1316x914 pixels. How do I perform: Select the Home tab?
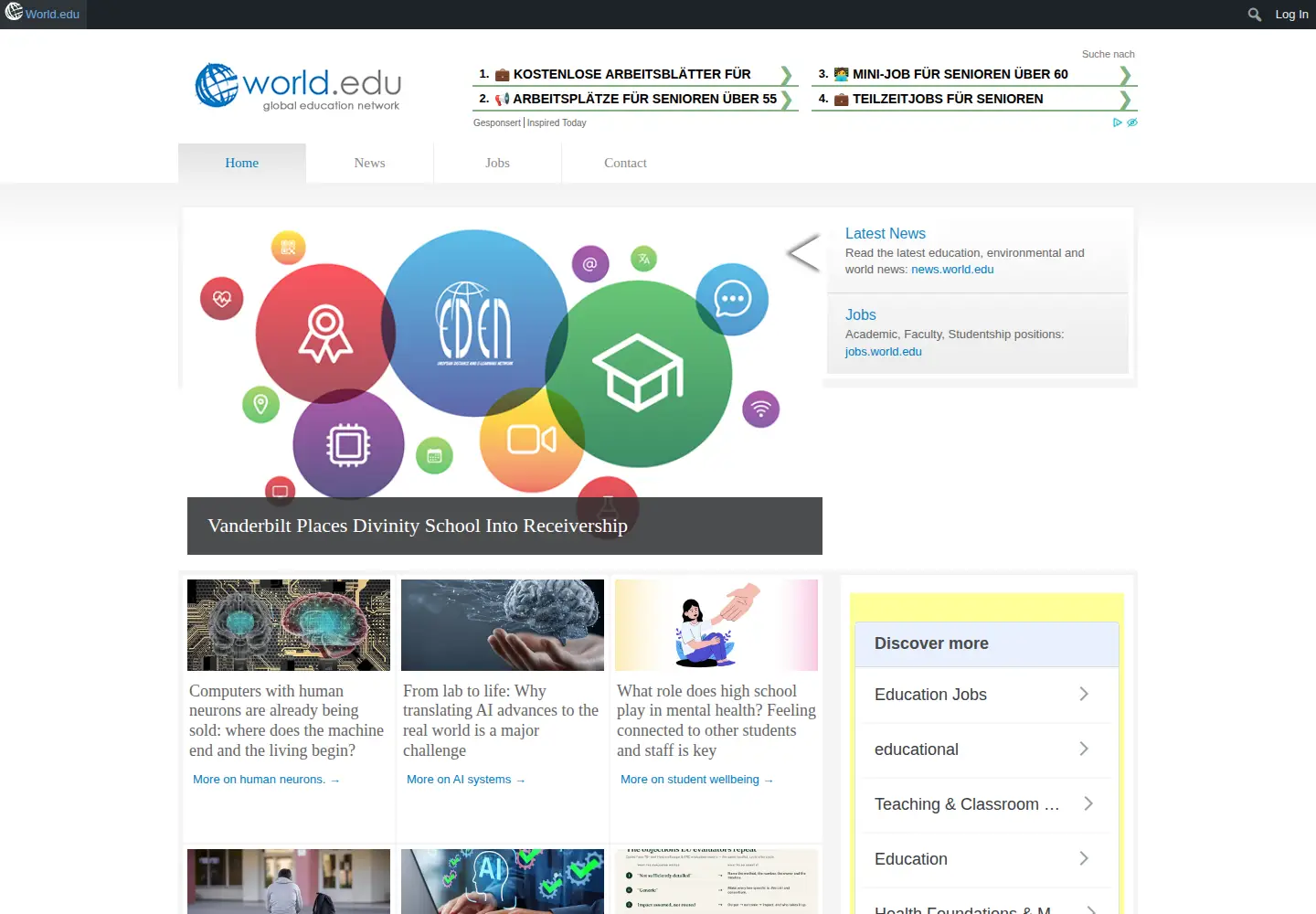(242, 163)
